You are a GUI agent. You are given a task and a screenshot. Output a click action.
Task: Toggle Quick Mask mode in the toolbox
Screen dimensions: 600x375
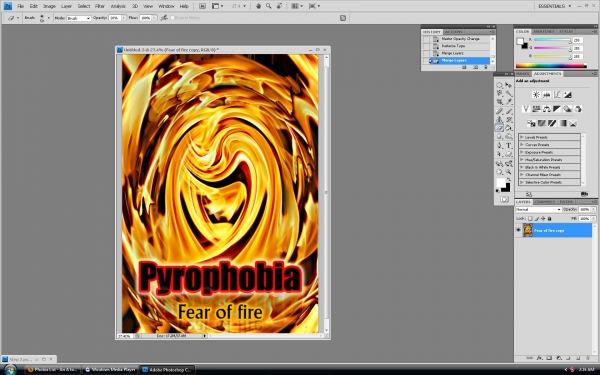pyautogui.click(x=504, y=199)
